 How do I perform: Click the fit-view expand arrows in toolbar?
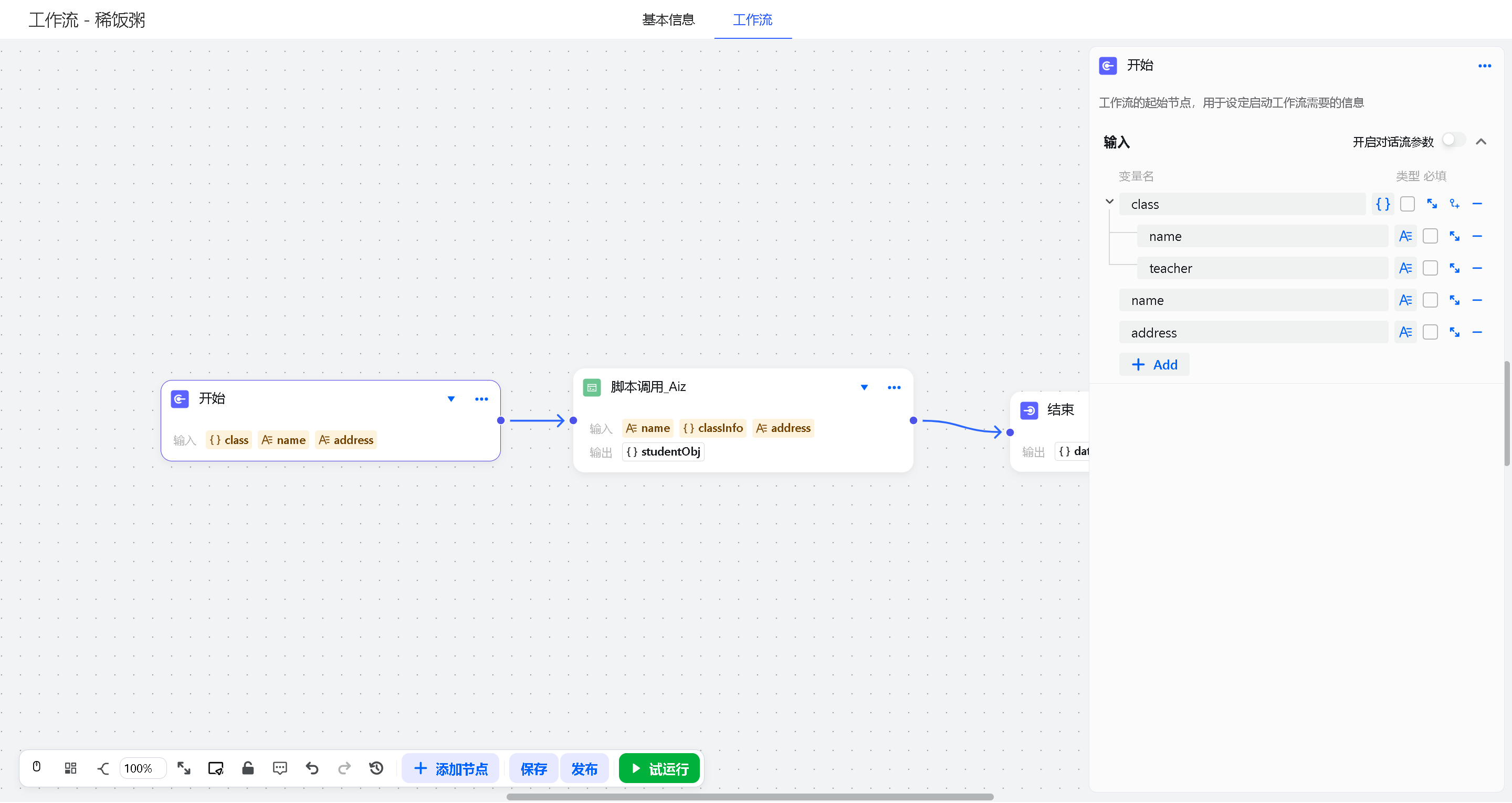click(x=184, y=768)
